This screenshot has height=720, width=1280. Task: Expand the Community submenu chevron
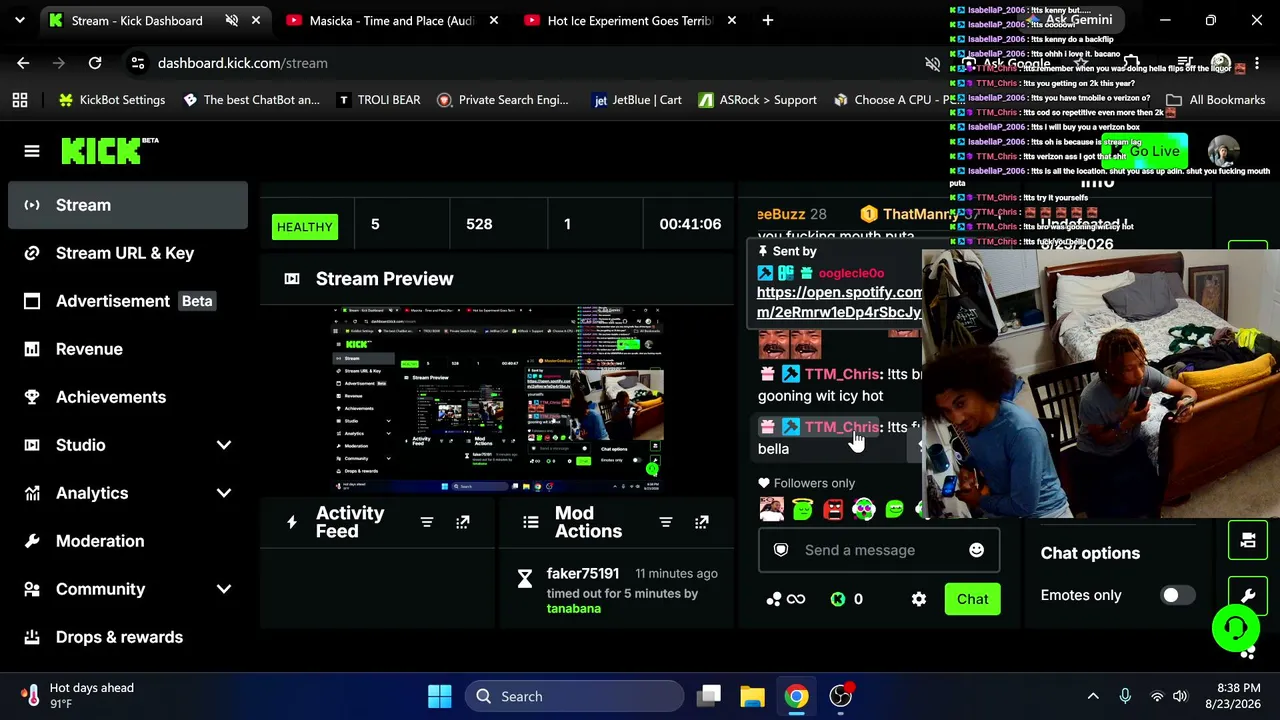(224, 589)
